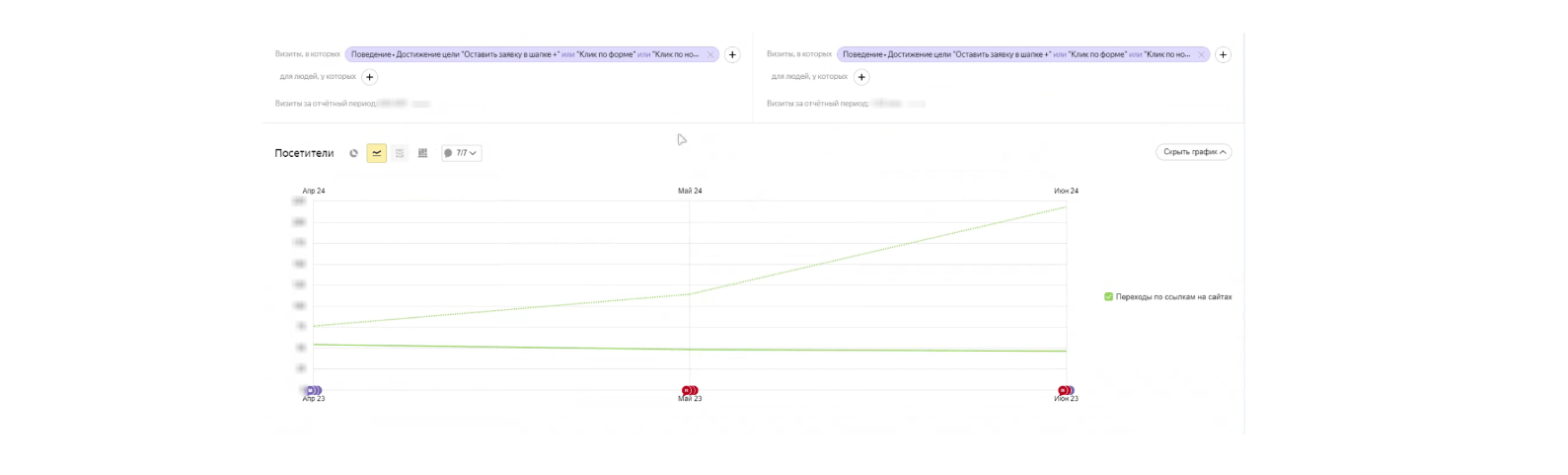The image size is (1568, 475).
Task: Click the dotted line peak at Июн 24
Action: tap(1065, 207)
